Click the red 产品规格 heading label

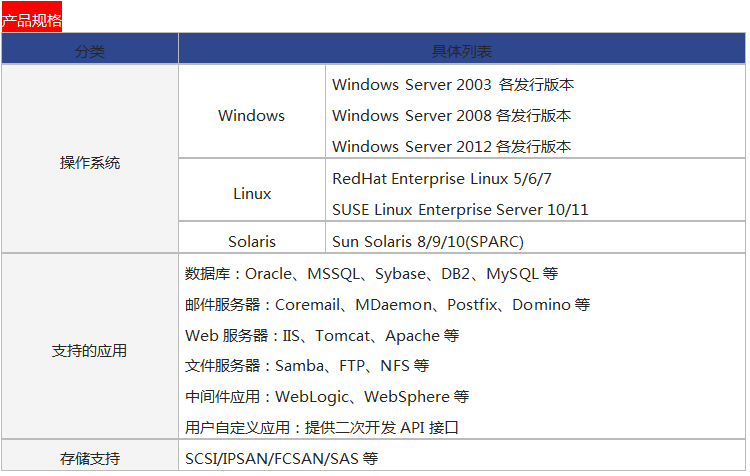32,17
